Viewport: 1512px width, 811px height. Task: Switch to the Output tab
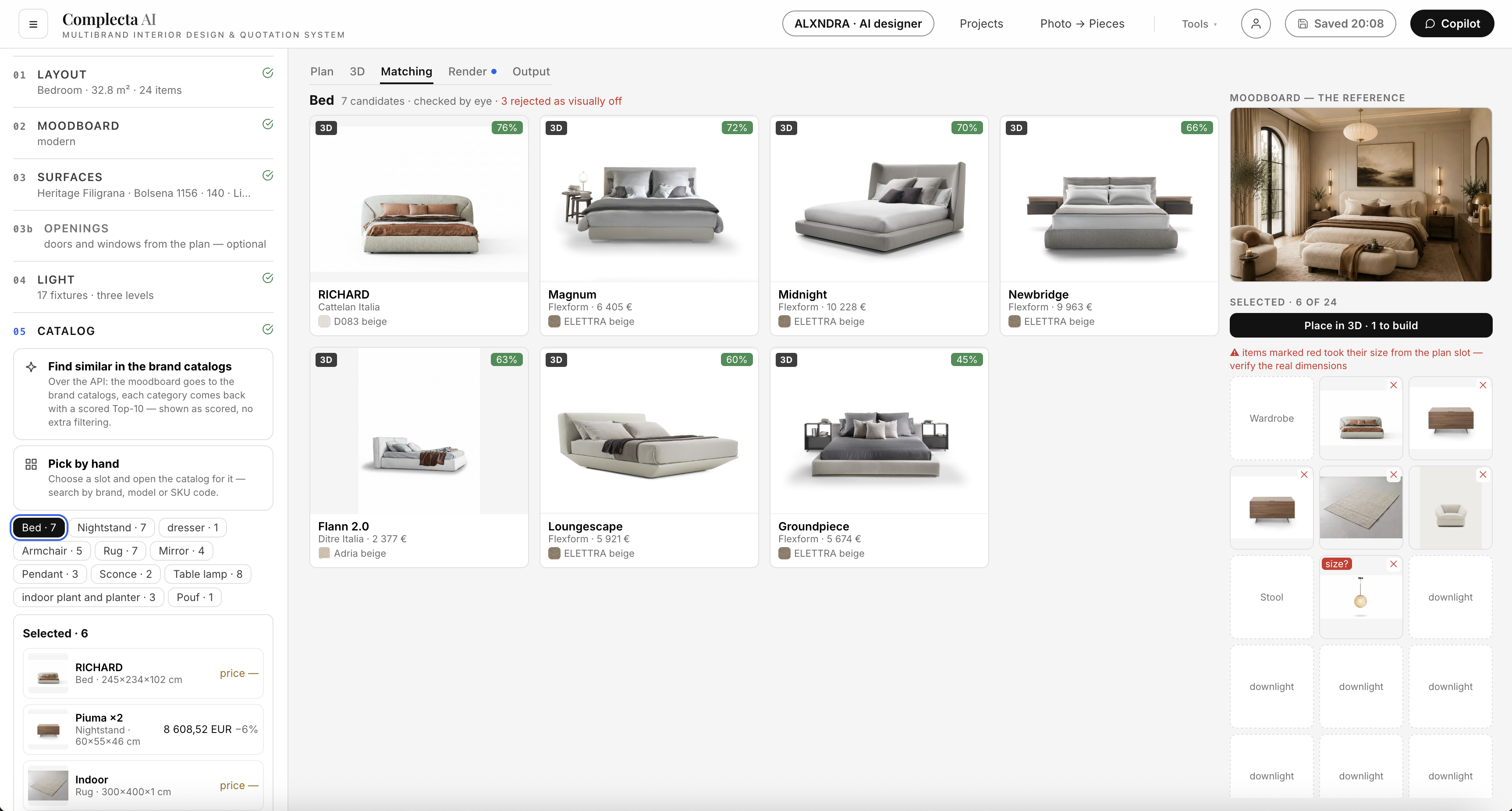[x=531, y=71]
